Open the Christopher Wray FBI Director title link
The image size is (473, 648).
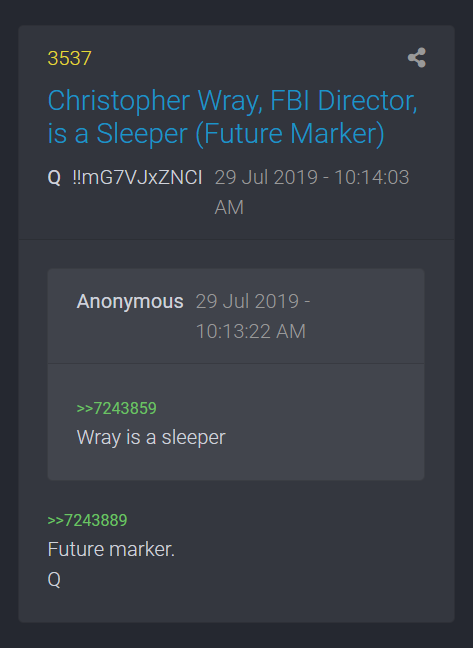click(233, 117)
